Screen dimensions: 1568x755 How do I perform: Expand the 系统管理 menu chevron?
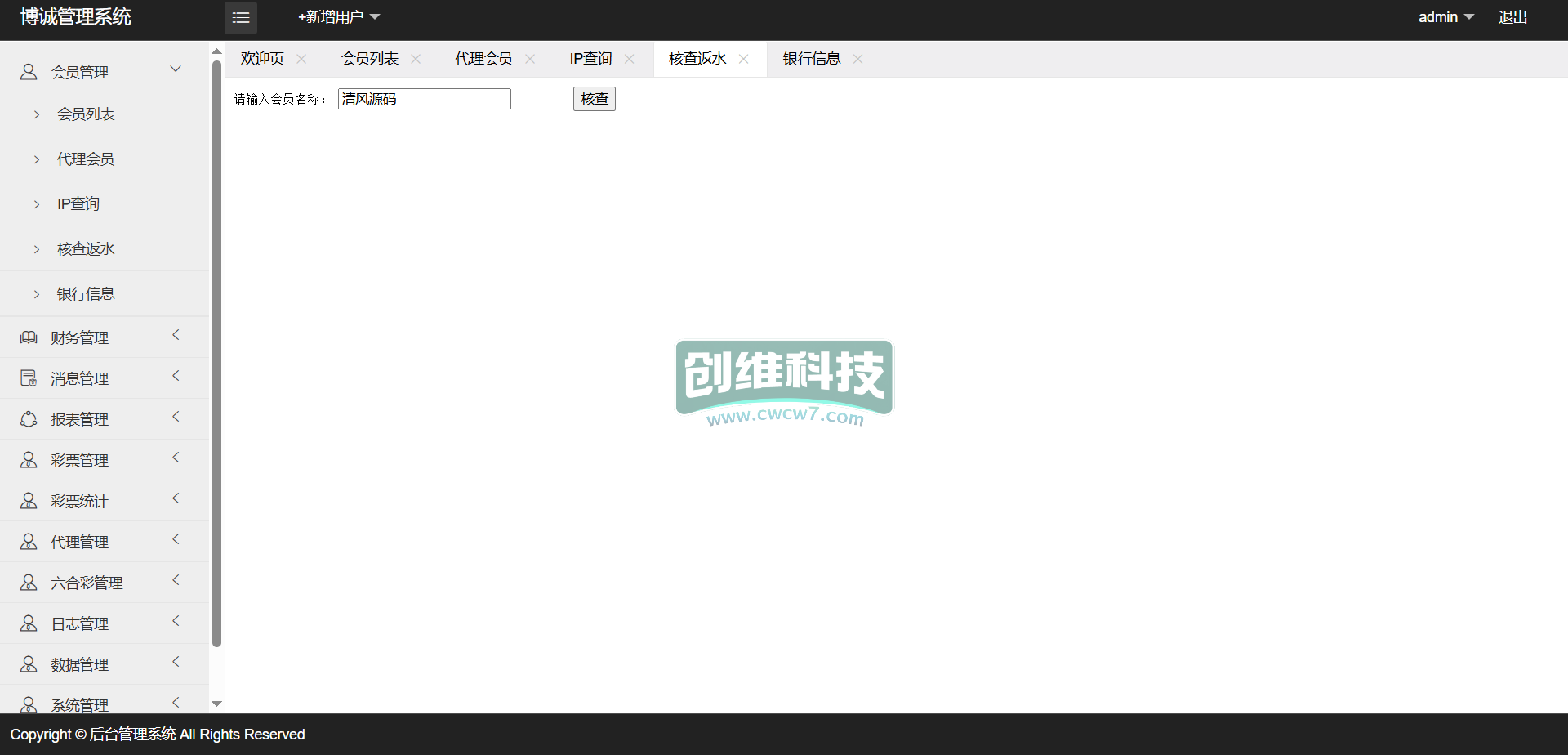click(176, 703)
